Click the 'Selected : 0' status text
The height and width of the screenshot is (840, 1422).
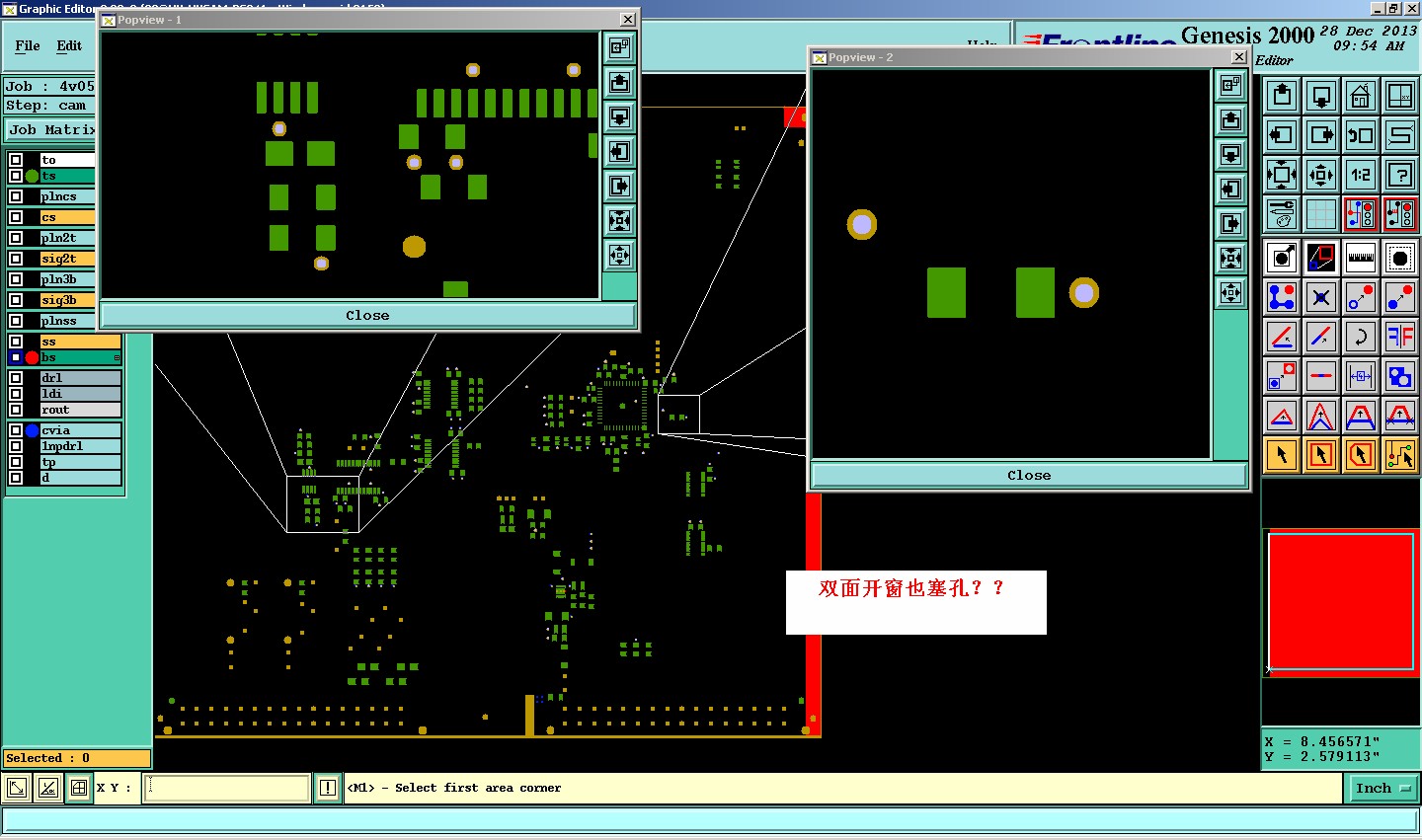tap(47, 758)
